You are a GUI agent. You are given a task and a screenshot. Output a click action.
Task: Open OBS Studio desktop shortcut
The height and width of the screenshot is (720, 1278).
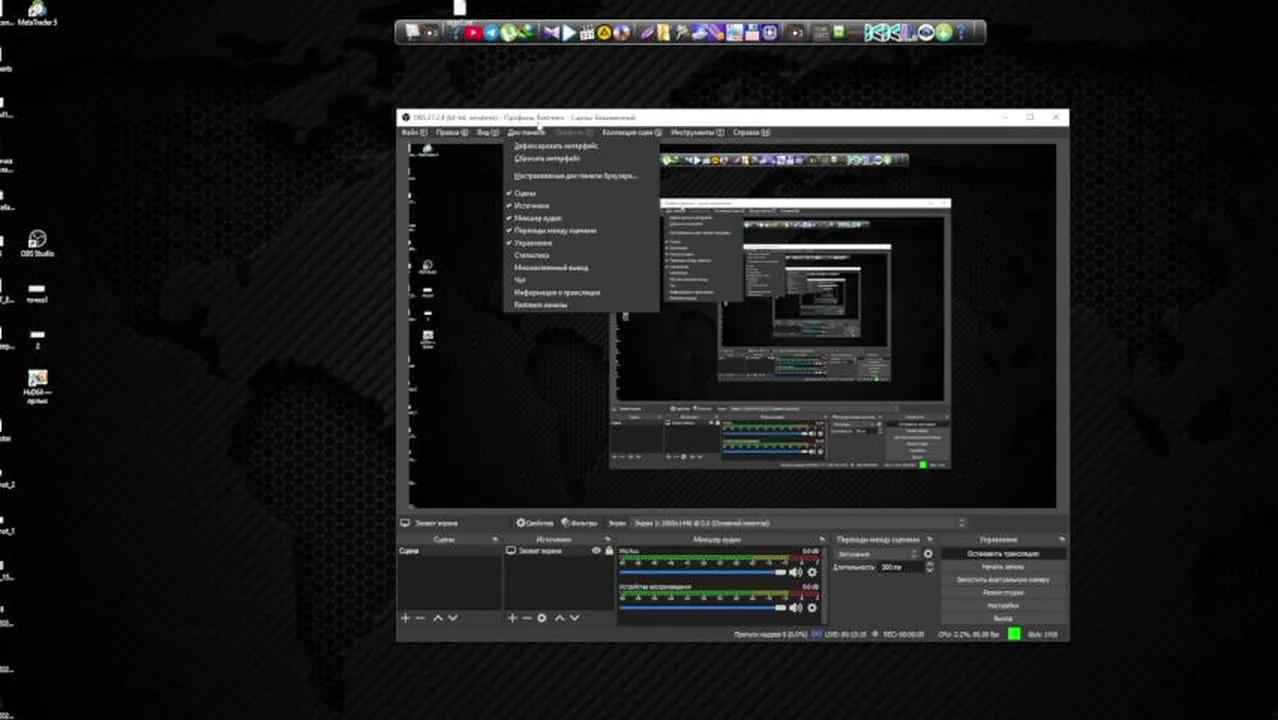(x=37, y=243)
